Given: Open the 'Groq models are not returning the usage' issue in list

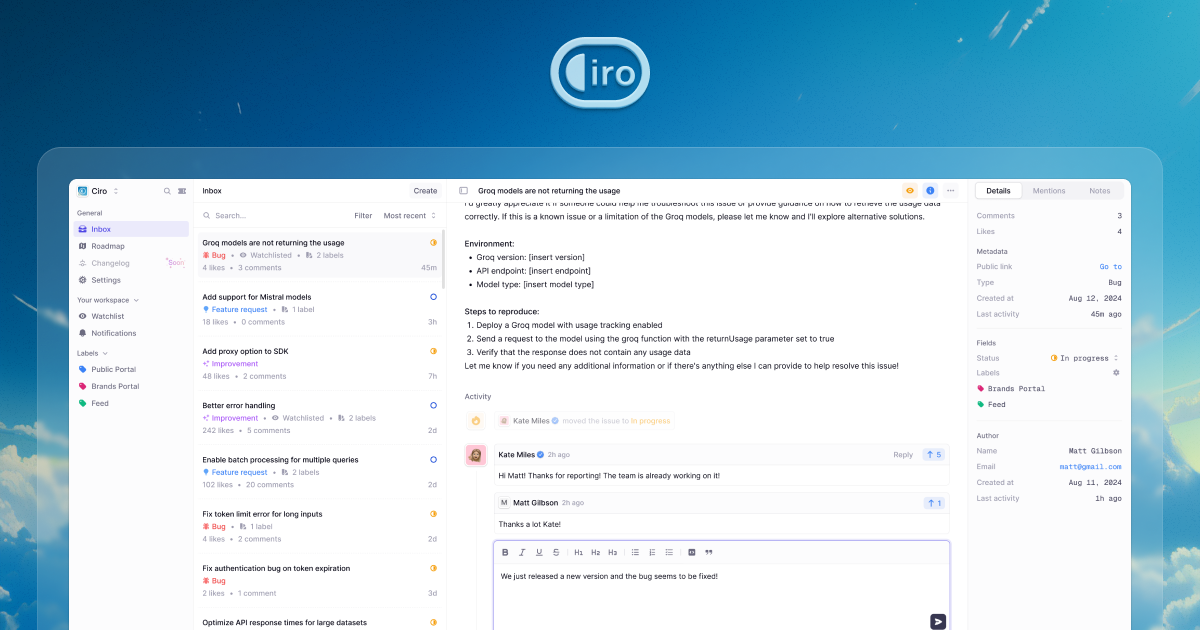Looking at the screenshot, I should pos(319,254).
